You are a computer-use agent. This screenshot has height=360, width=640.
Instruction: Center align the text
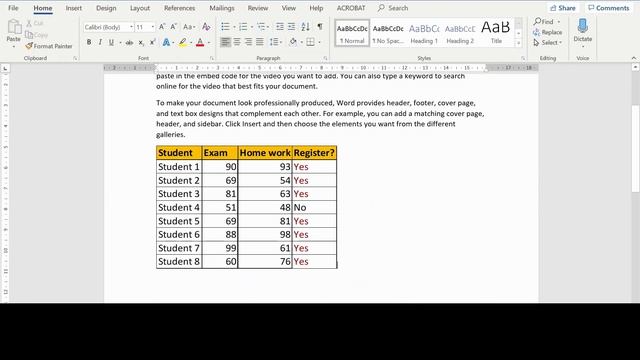[237, 42]
